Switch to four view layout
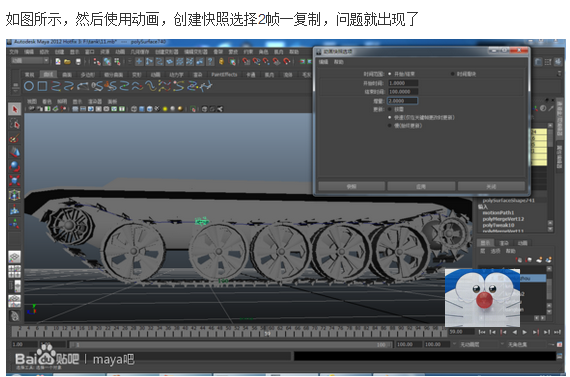 coord(15,272)
